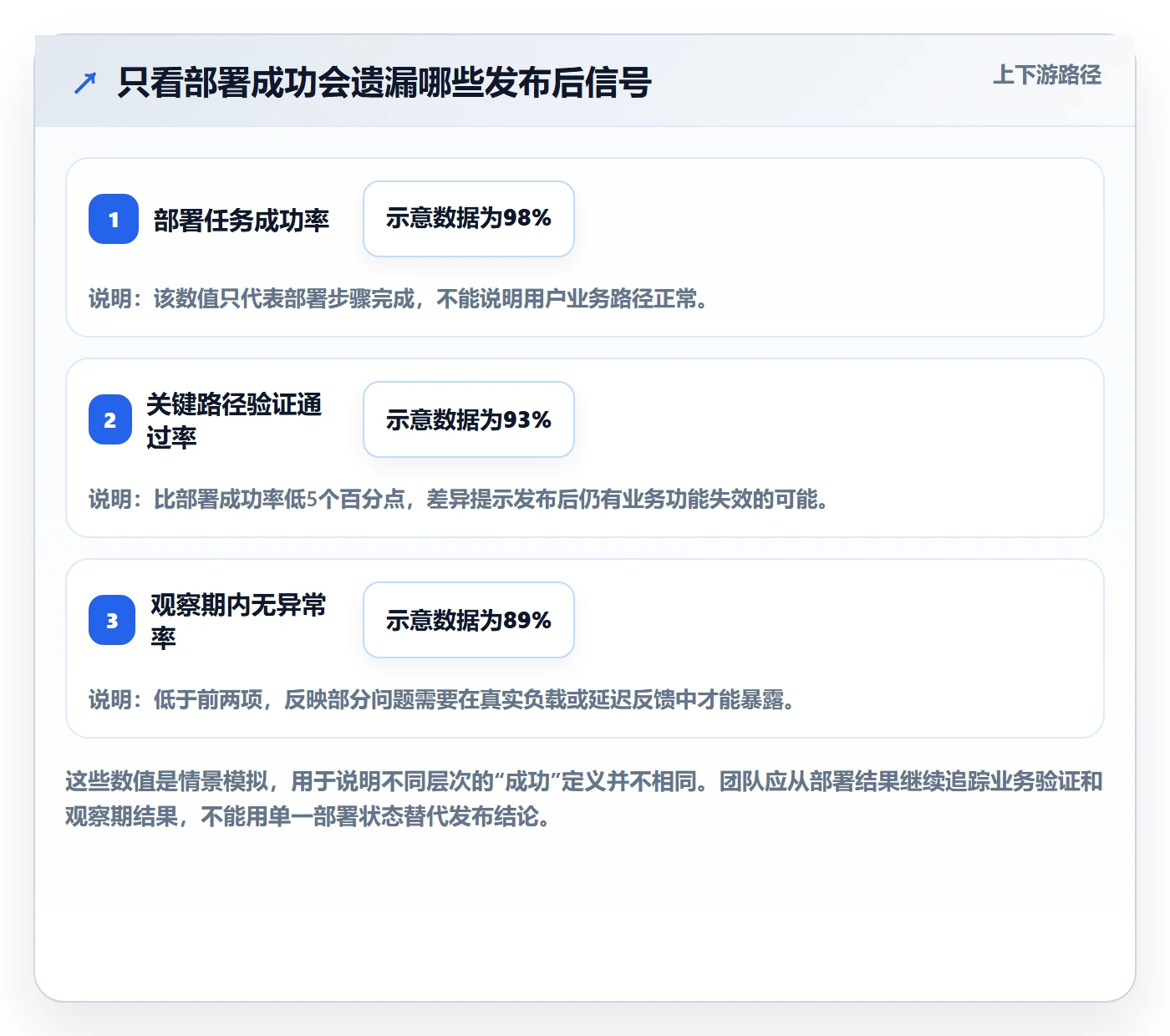Click the 上下游路径 label in header
The height and width of the screenshot is (1036, 1170).
(1047, 75)
